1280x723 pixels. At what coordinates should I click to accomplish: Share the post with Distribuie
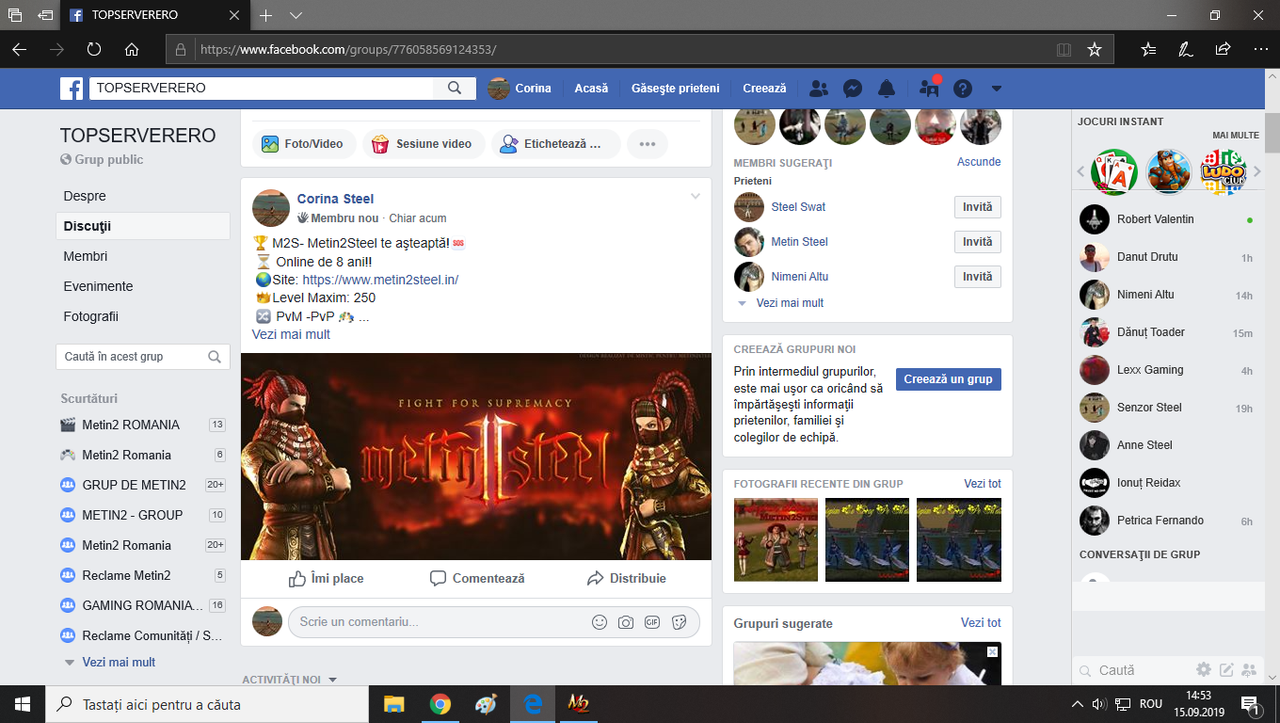626,578
